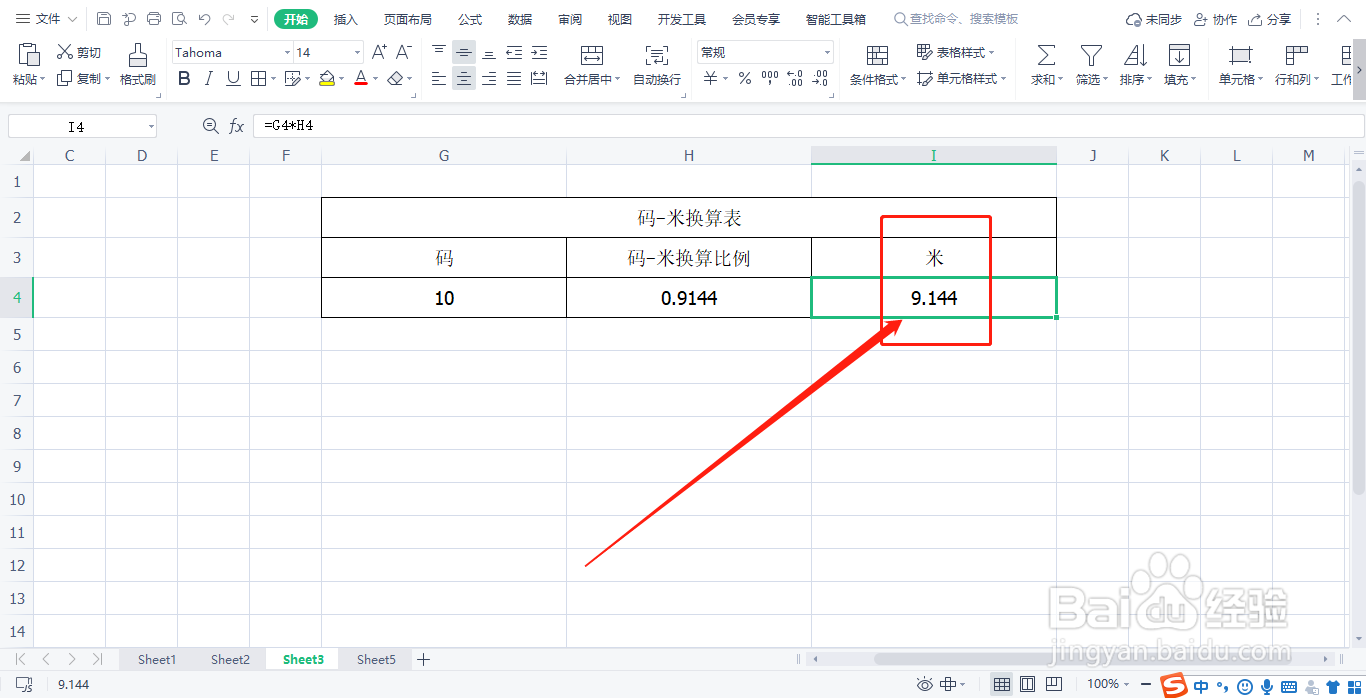Toggle italic formatting
The width and height of the screenshot is (1366, 698).
coord(208,78)
